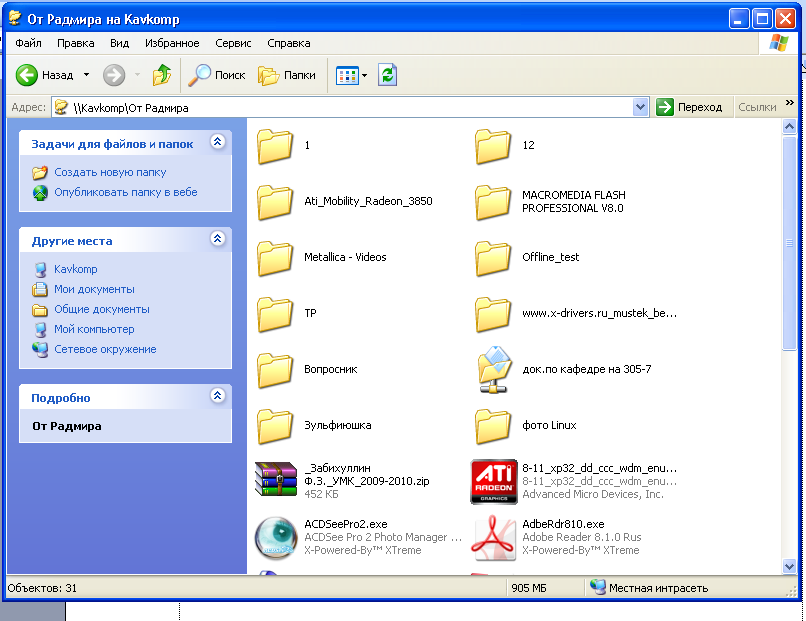Screen dimensions: 806x621
Task: Select the Metallica - Videos folder icon
Action: coord(275,258)
